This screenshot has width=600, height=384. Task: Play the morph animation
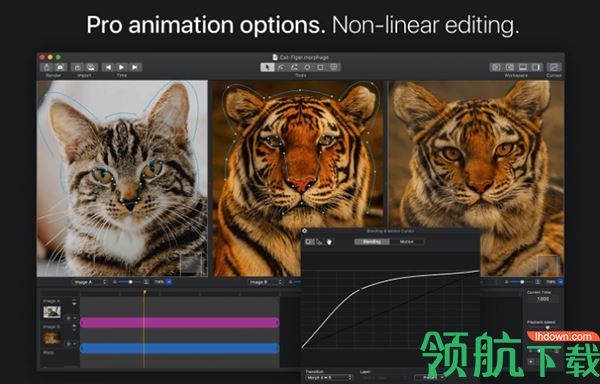click(122, 67)
